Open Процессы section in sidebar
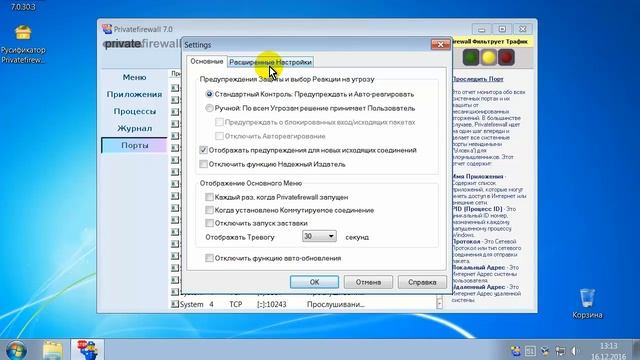The height and width of the screenshot is (360, 640). (x=134, y=111)
